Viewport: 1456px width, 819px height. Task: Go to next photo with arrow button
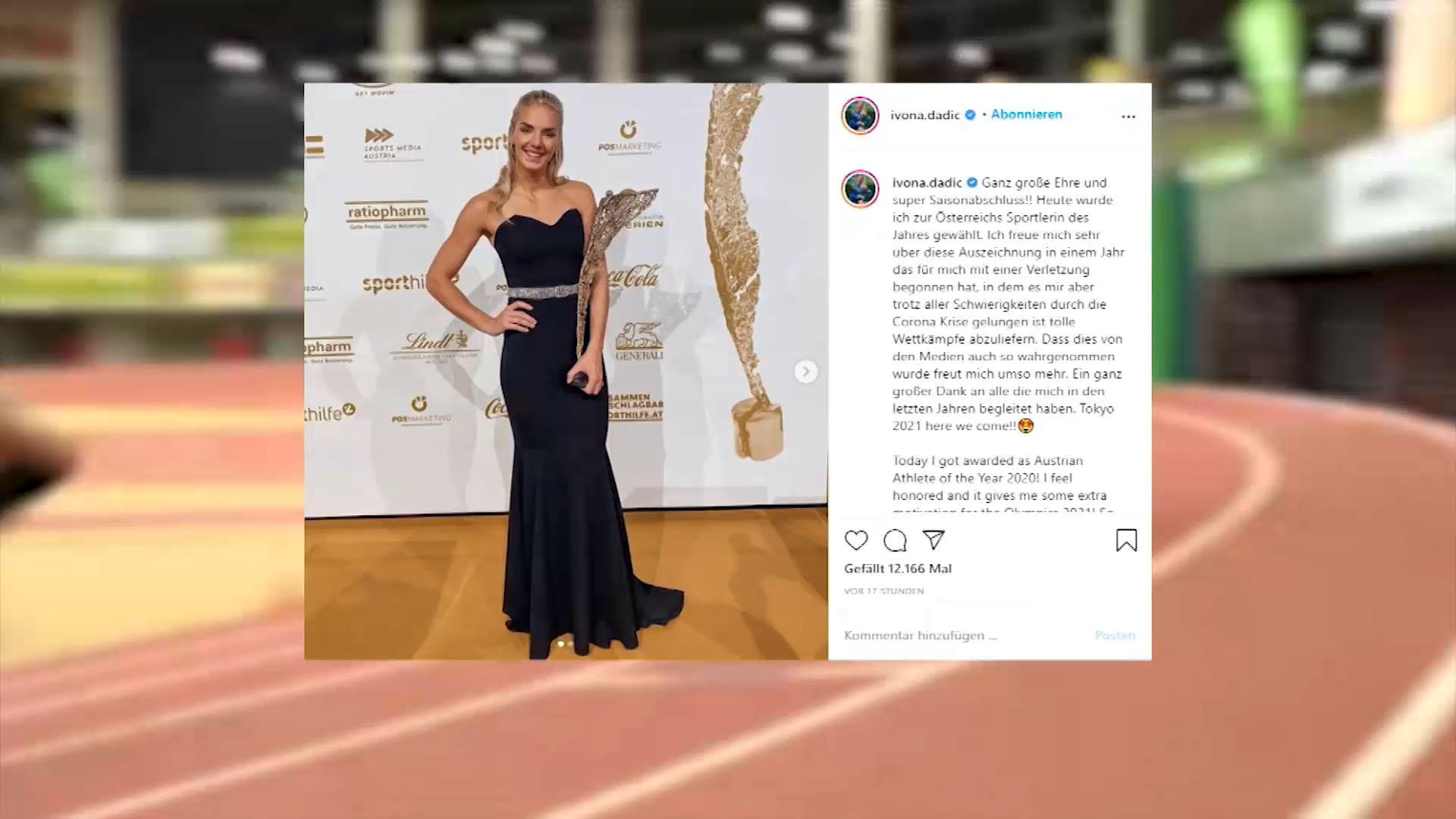(805, 372)
